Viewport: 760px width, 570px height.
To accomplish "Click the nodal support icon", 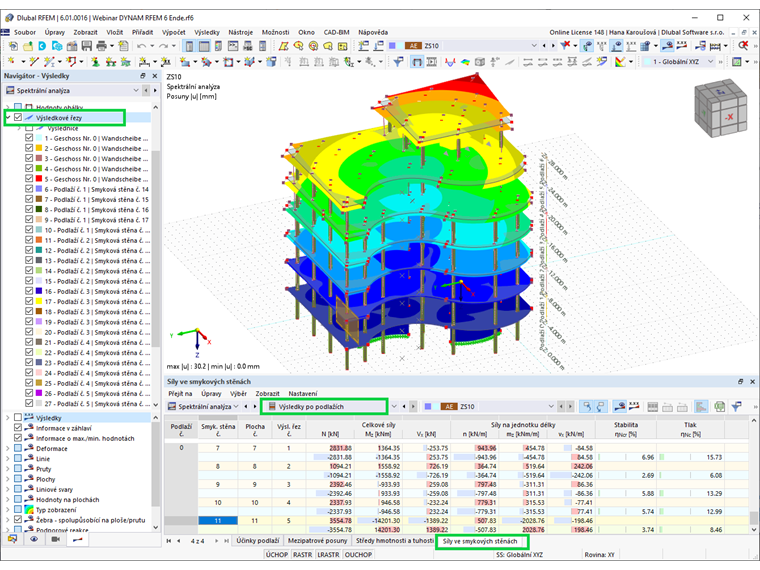I will click(x=95, y=62).
